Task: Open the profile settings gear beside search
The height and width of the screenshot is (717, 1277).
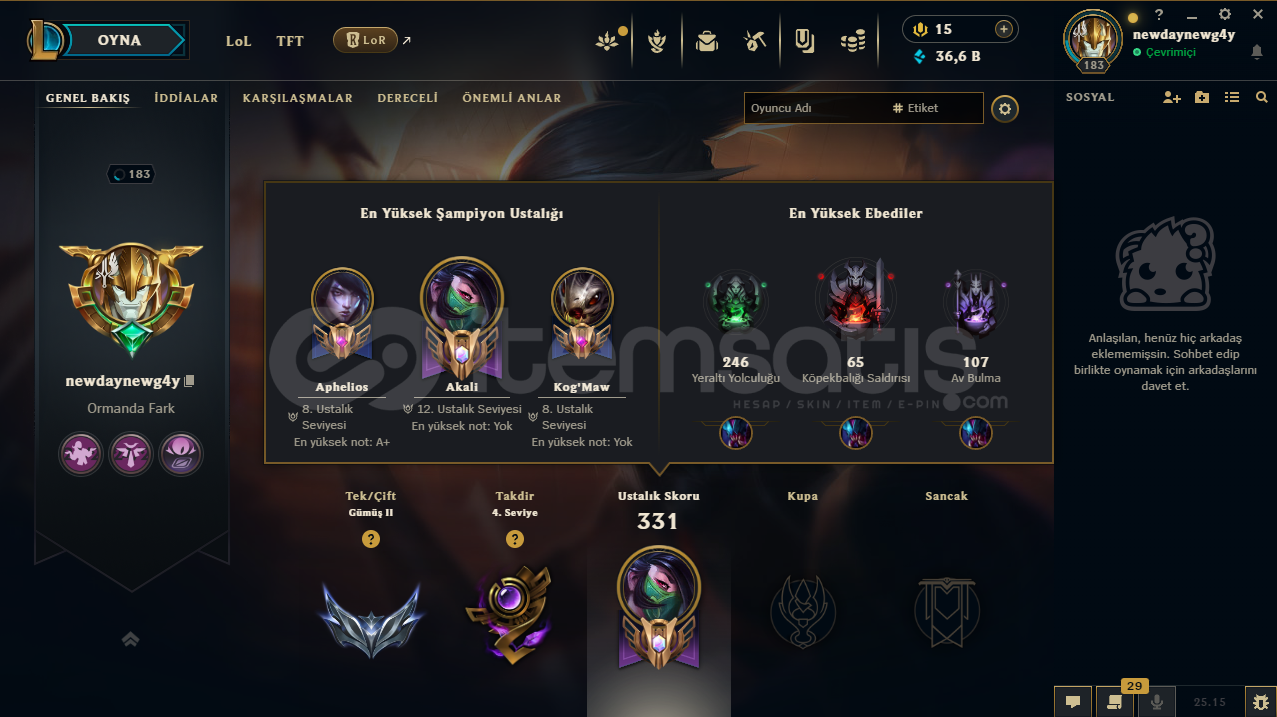Action: point(1005,108)
